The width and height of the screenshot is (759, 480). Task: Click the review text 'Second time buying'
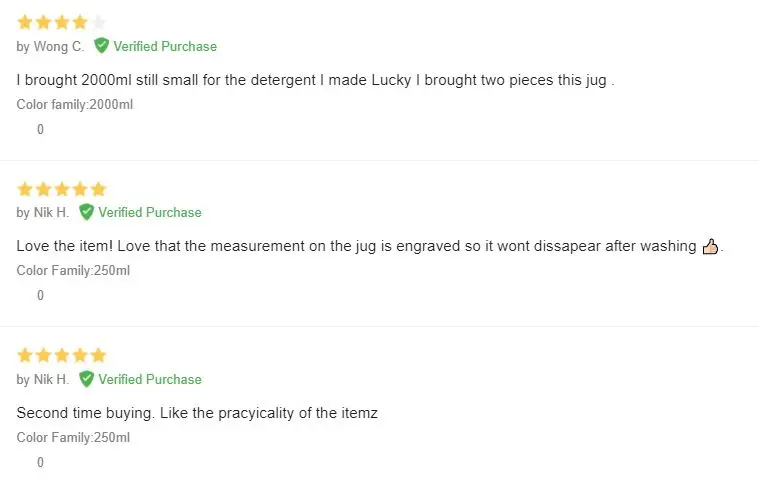(x=197, y=413)
